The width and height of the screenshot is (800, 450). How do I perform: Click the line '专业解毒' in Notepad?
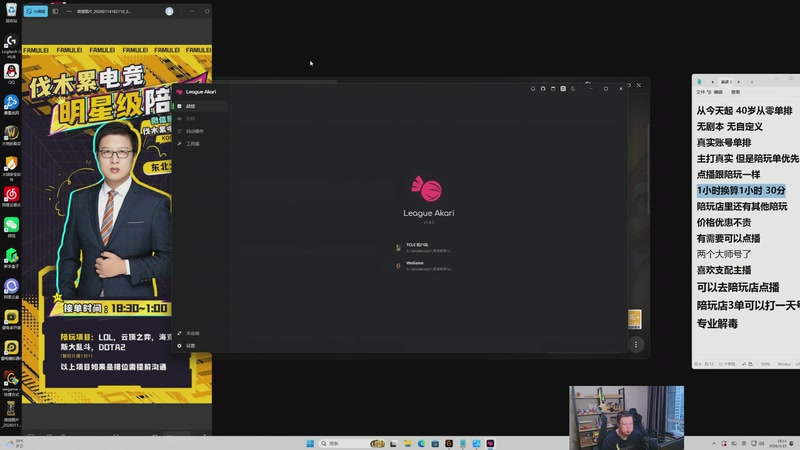(x=717, y=323)
